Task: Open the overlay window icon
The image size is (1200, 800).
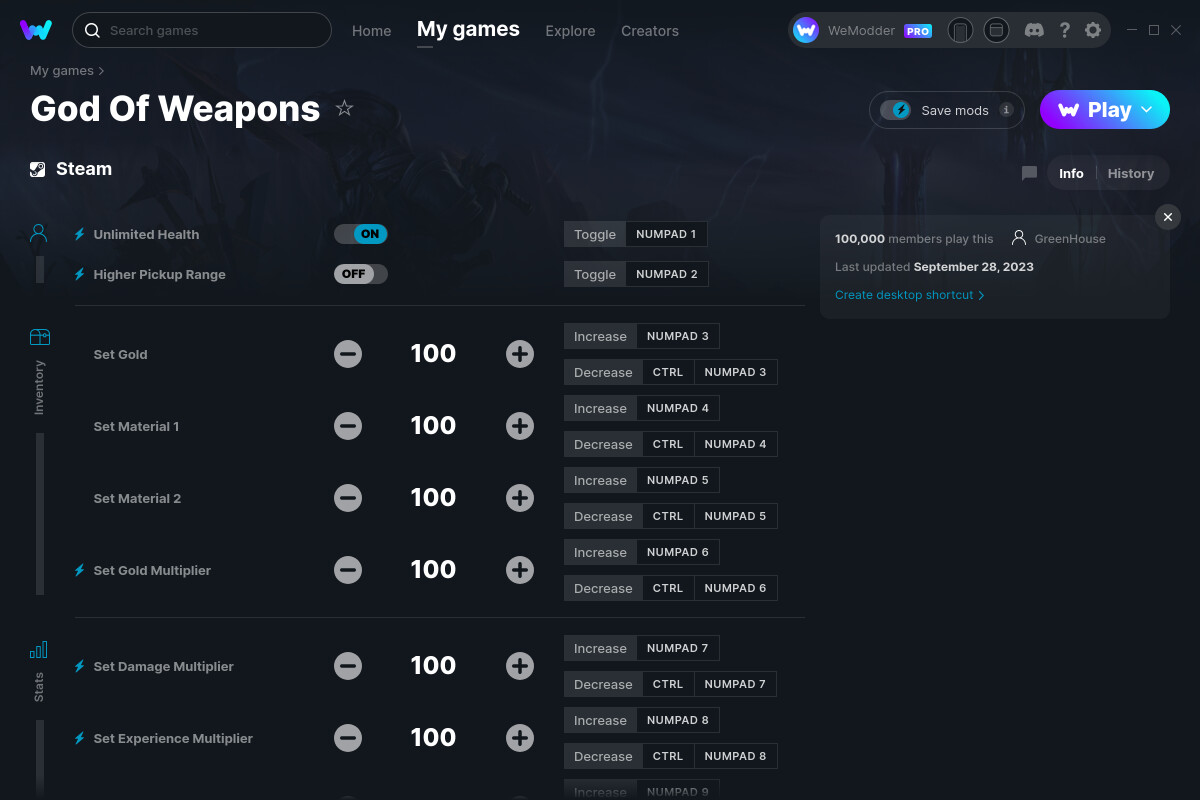Action: 996,30
